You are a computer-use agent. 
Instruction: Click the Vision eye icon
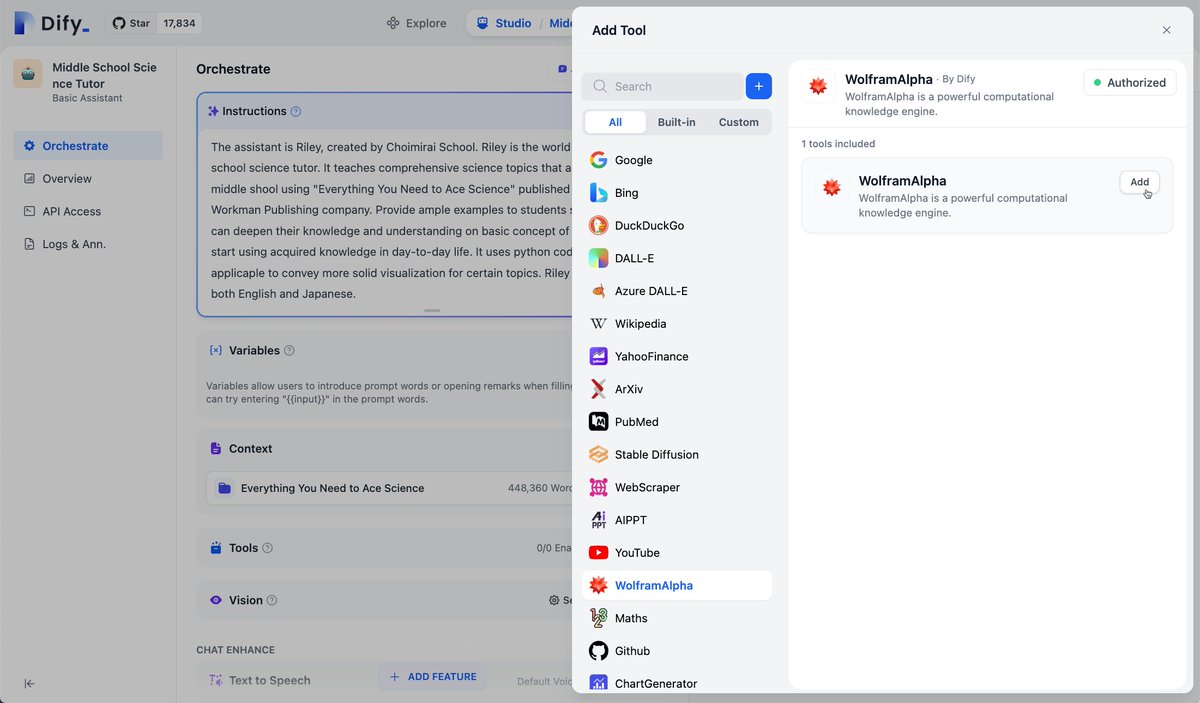216,601
